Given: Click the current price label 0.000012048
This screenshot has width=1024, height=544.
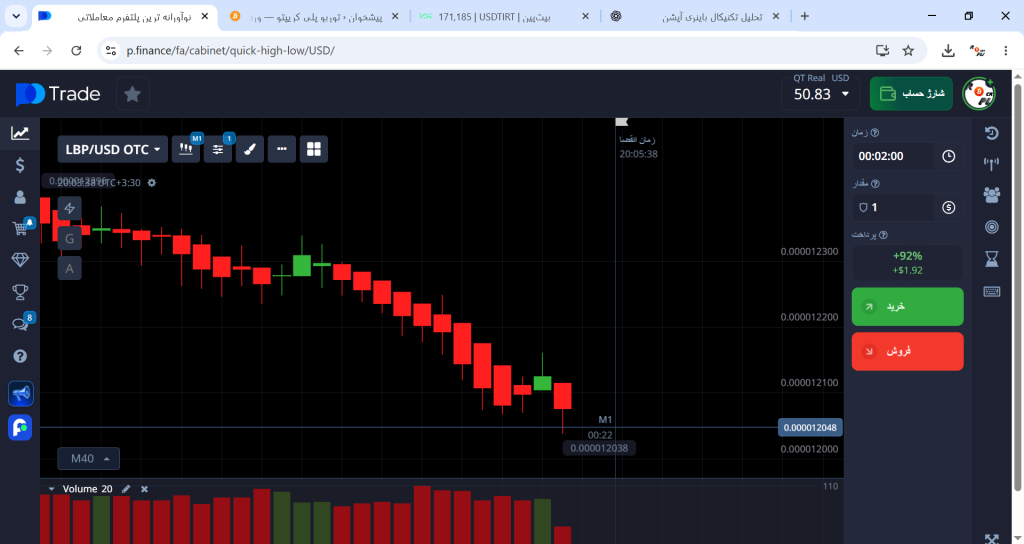Looking at the screenshot, I should click(x=810, y=428).
